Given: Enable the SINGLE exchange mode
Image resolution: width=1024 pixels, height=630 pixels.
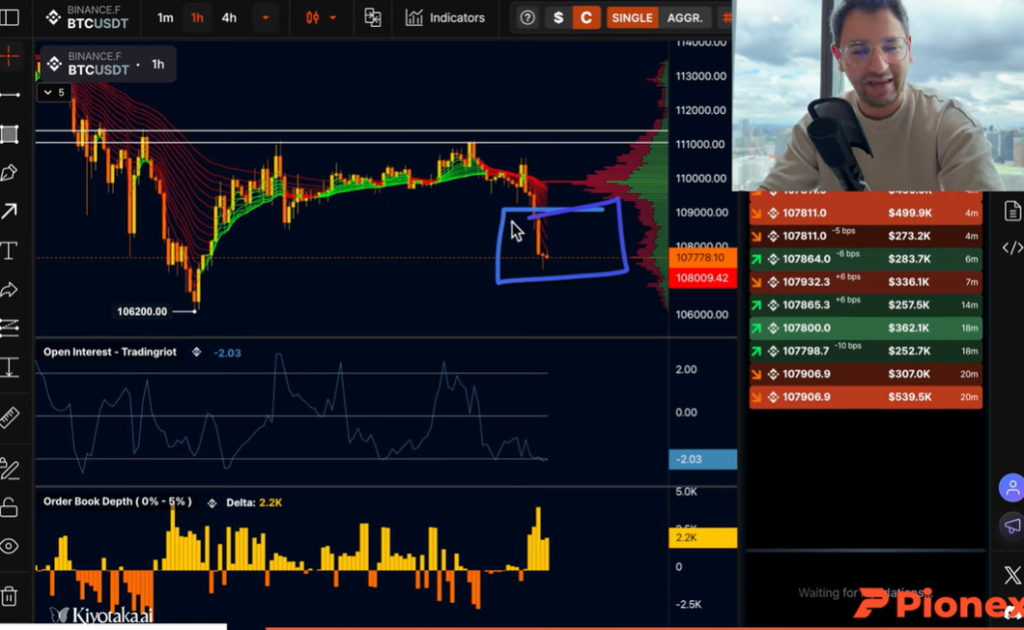Looking at the screenshot, I should point(631,18).
